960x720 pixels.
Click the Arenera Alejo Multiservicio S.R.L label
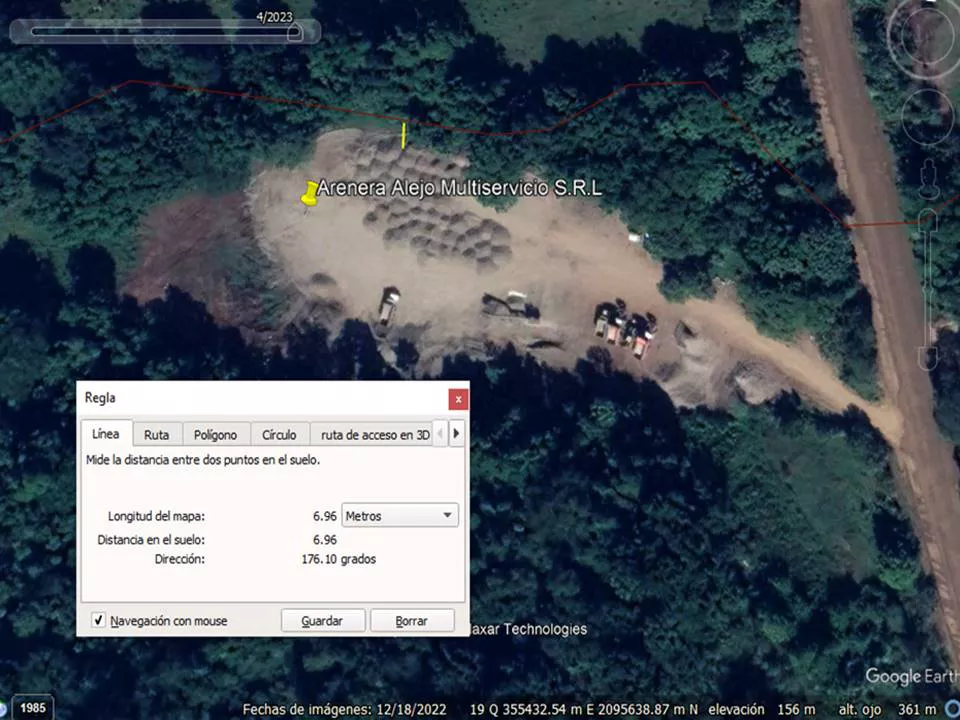pos(460,188)
